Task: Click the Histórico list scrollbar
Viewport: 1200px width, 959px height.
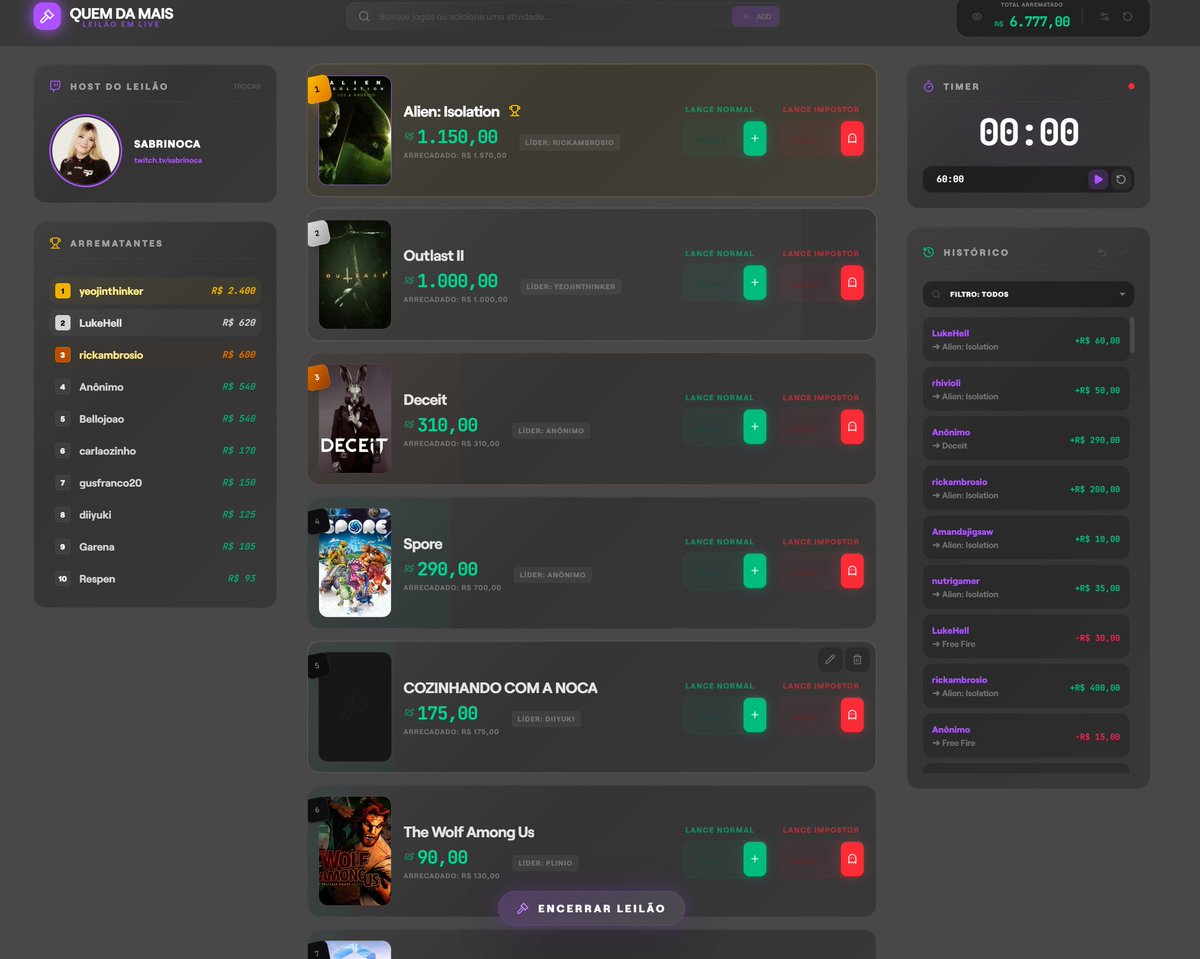Action: (x=1132, y=335)
